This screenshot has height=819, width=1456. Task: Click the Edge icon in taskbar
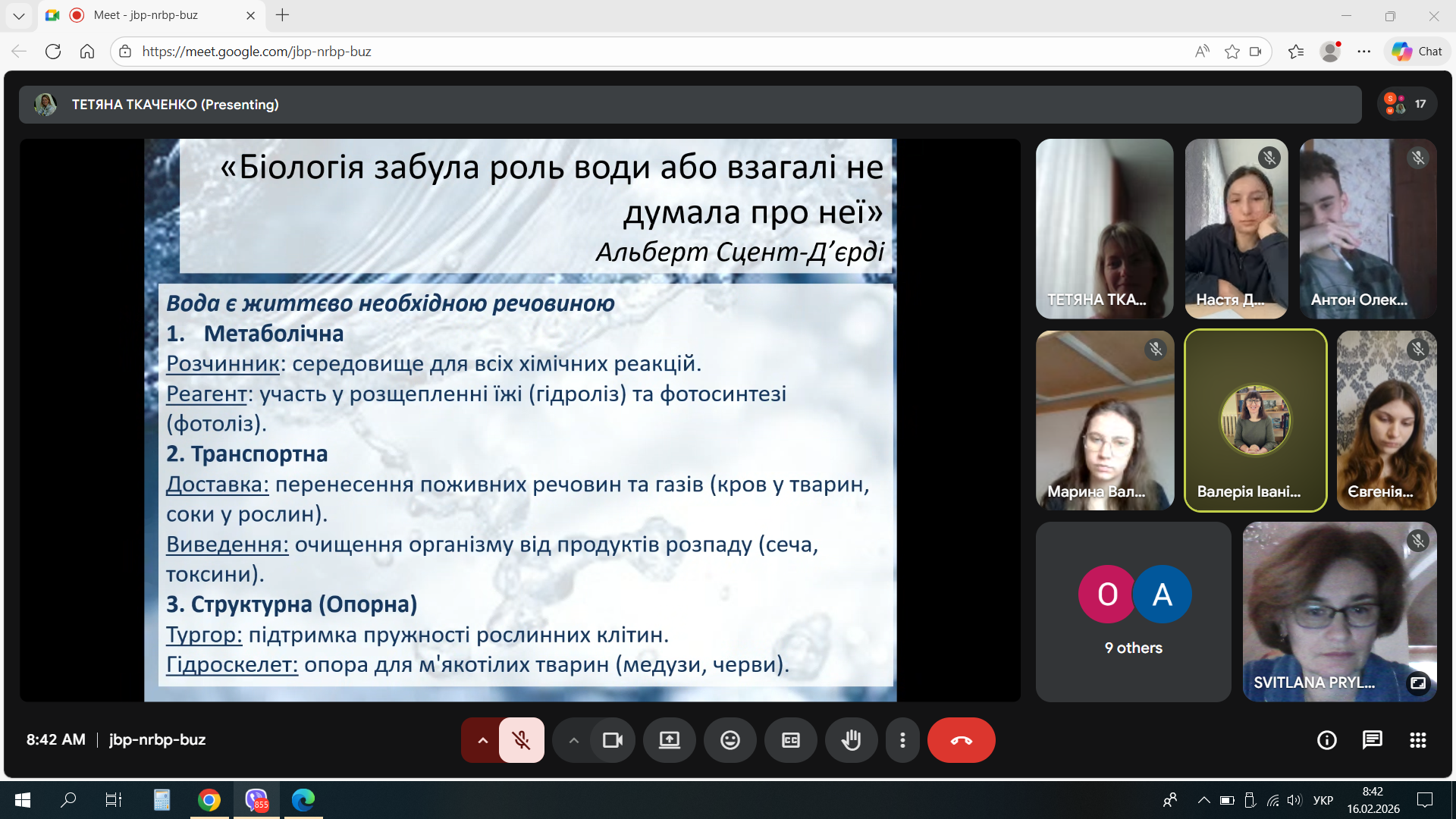point(303,799)
